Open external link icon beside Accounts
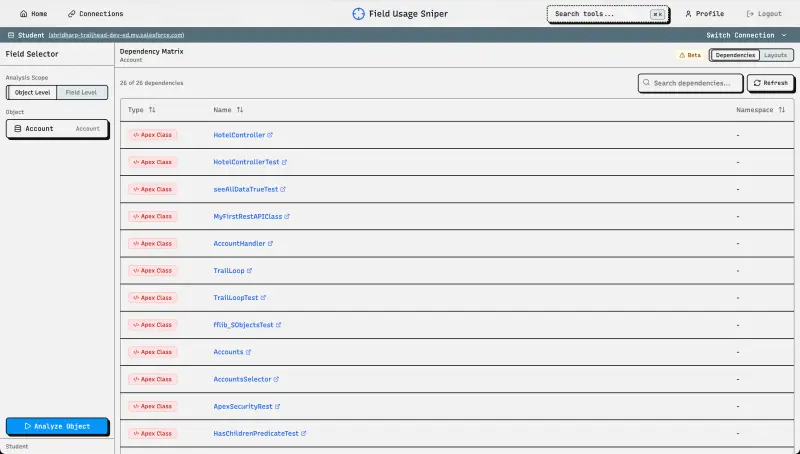The width and height of the screenshot is (800, 454). 248,352
